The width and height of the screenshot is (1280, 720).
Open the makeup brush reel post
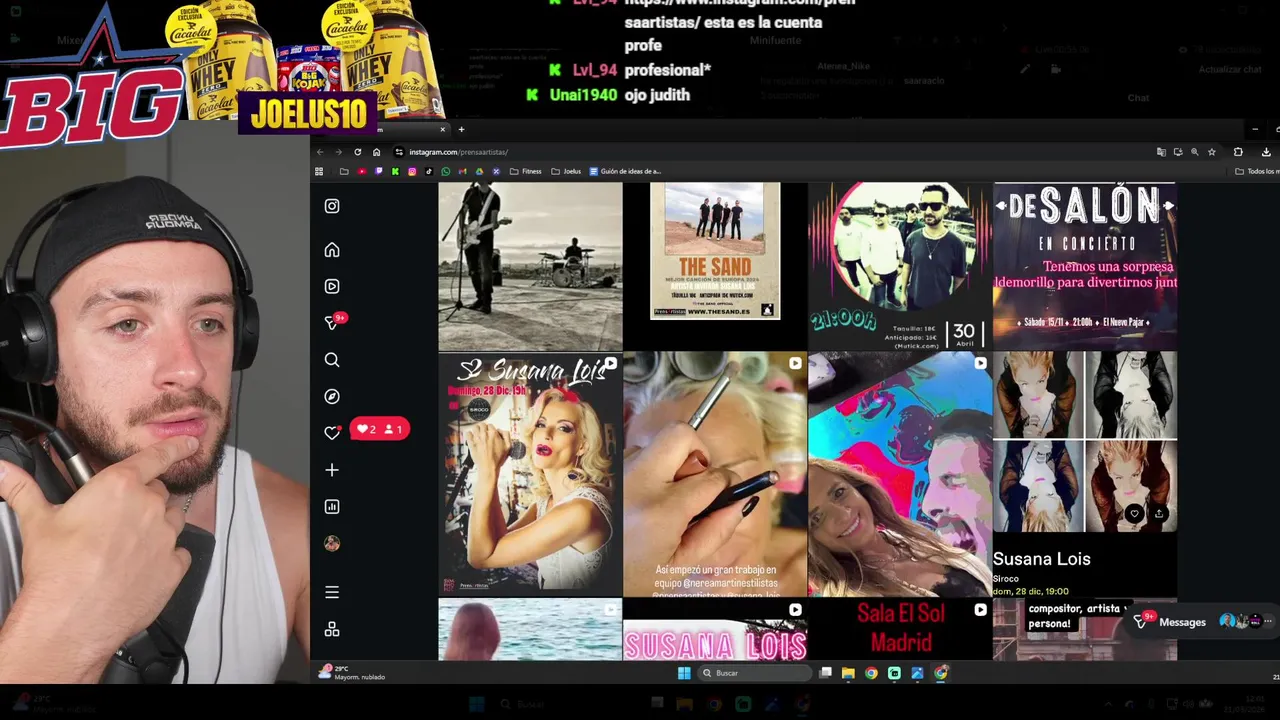[715, 474]
